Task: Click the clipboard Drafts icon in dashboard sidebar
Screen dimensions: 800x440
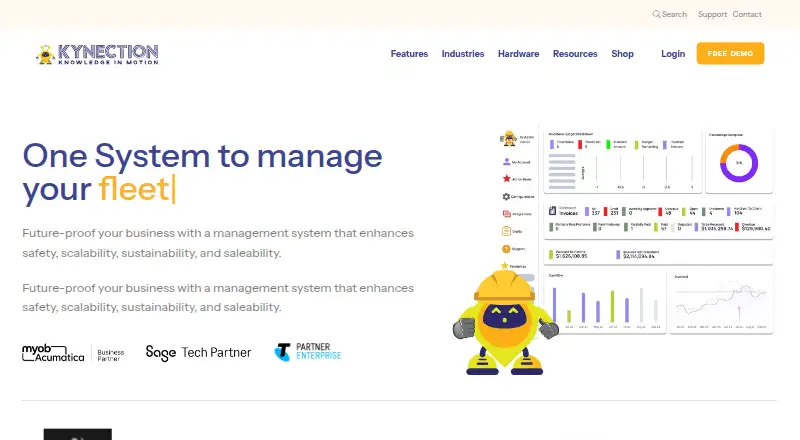Action: point(506,231)
